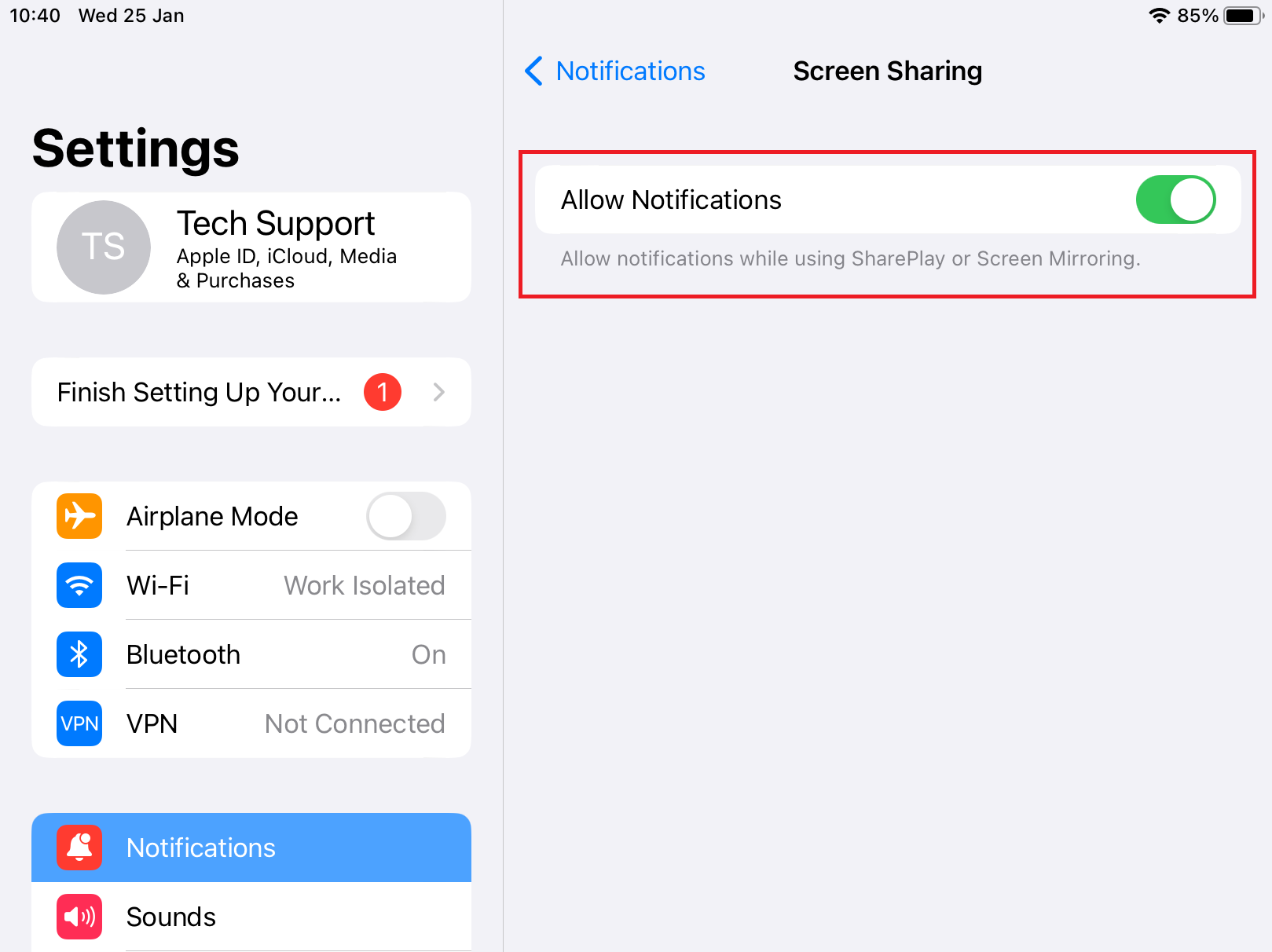This screenshot has height=952, width=1272.
Task: Open Wi-Fi settings showing Work Isolated
Action: (251, 585)
